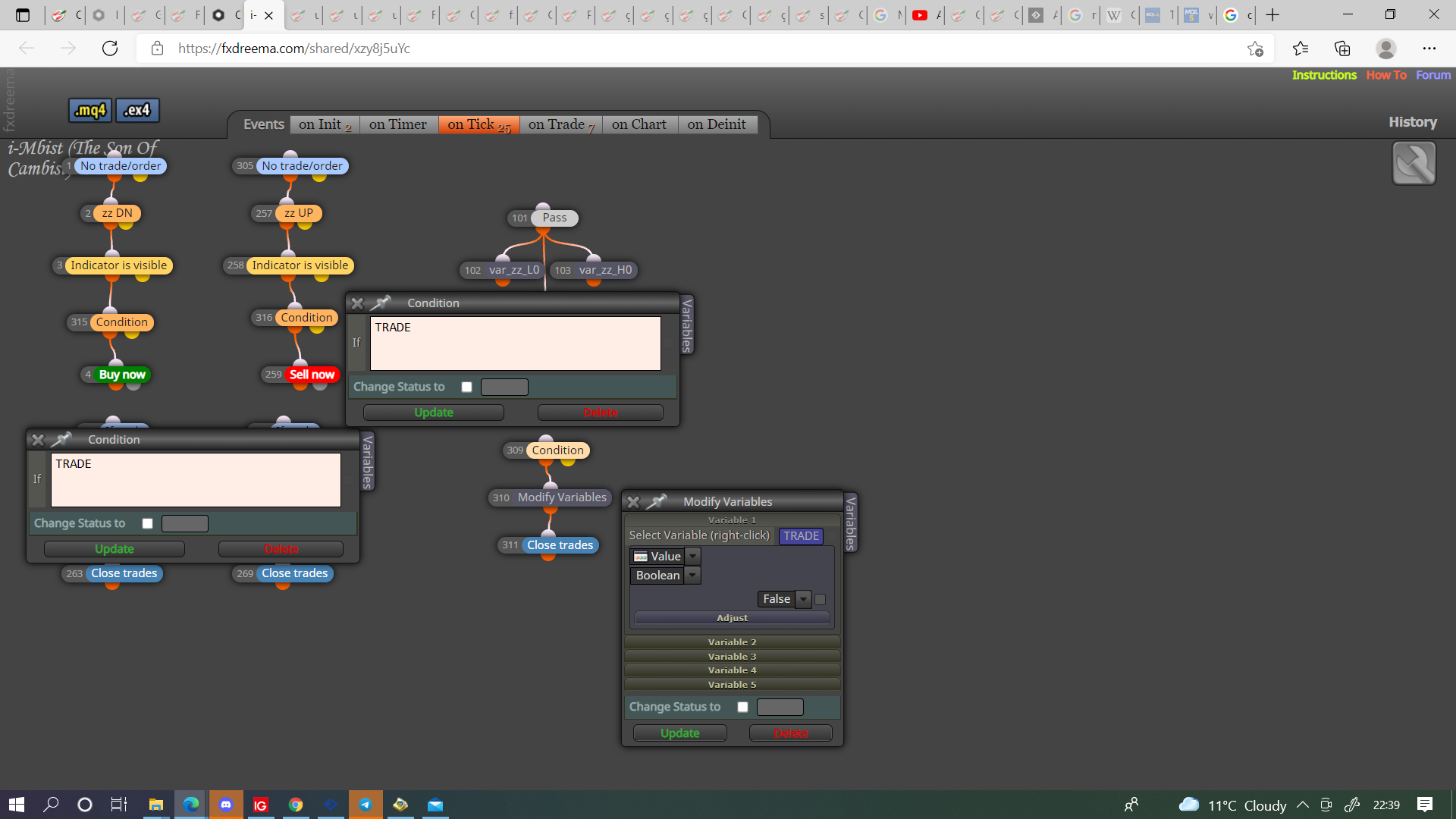Download the .mq4 file

pyautogui.click(x=90, y=110)
